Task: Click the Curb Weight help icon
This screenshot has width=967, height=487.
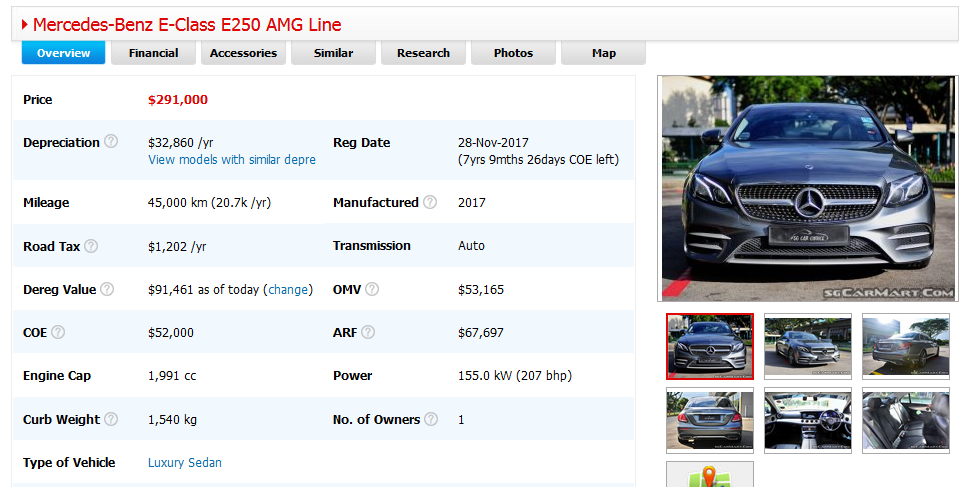Action: [x=111, y=419]
